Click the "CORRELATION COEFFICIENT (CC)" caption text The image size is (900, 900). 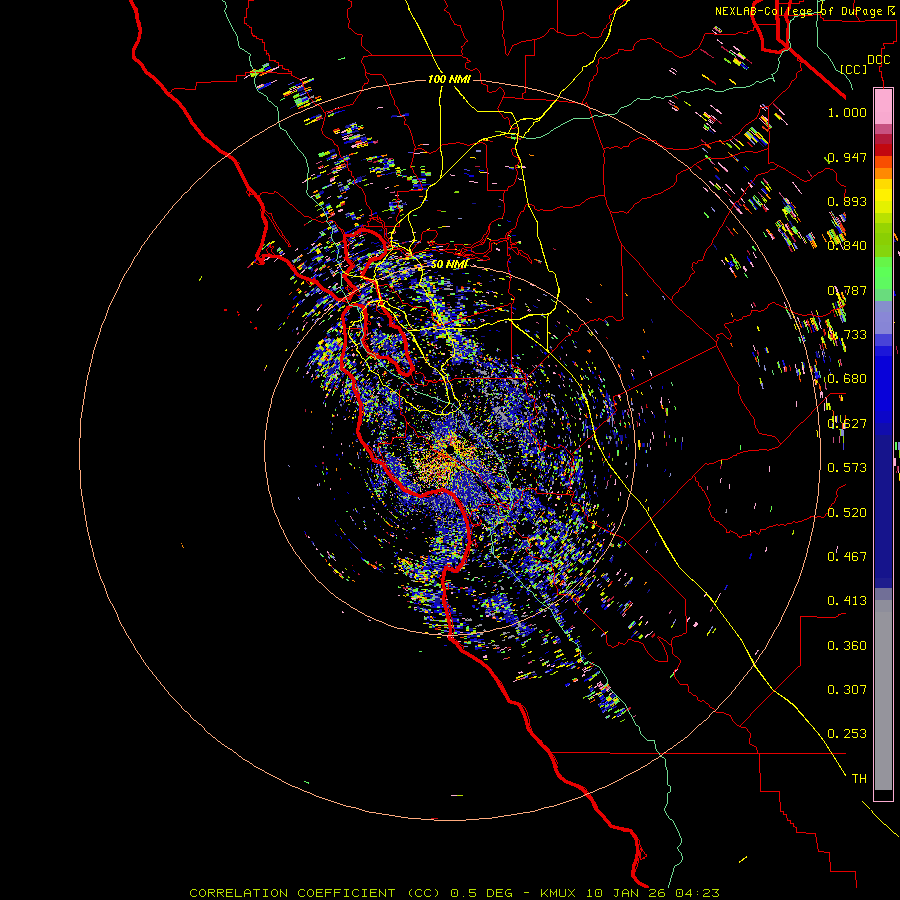(x=315, y=893)
